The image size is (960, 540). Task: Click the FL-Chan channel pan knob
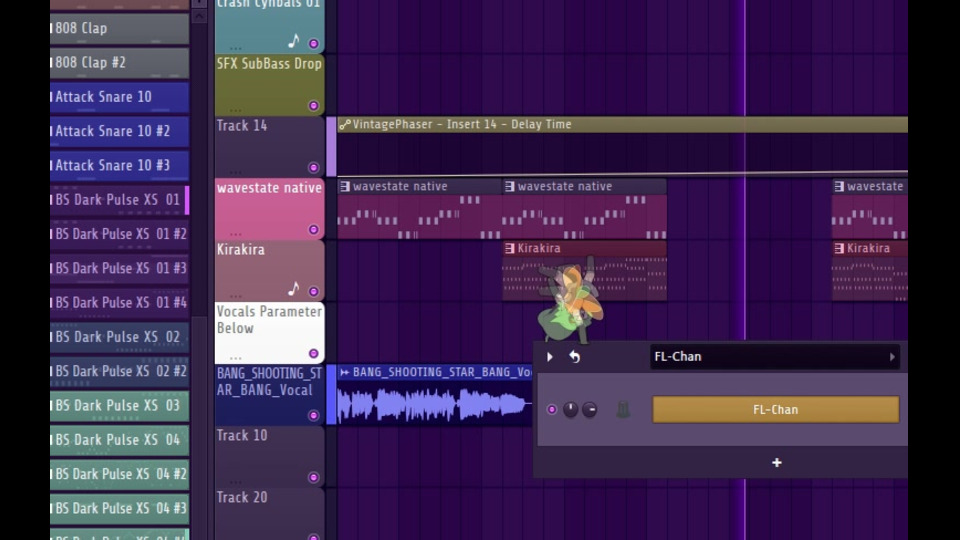(x=571, y=410)
